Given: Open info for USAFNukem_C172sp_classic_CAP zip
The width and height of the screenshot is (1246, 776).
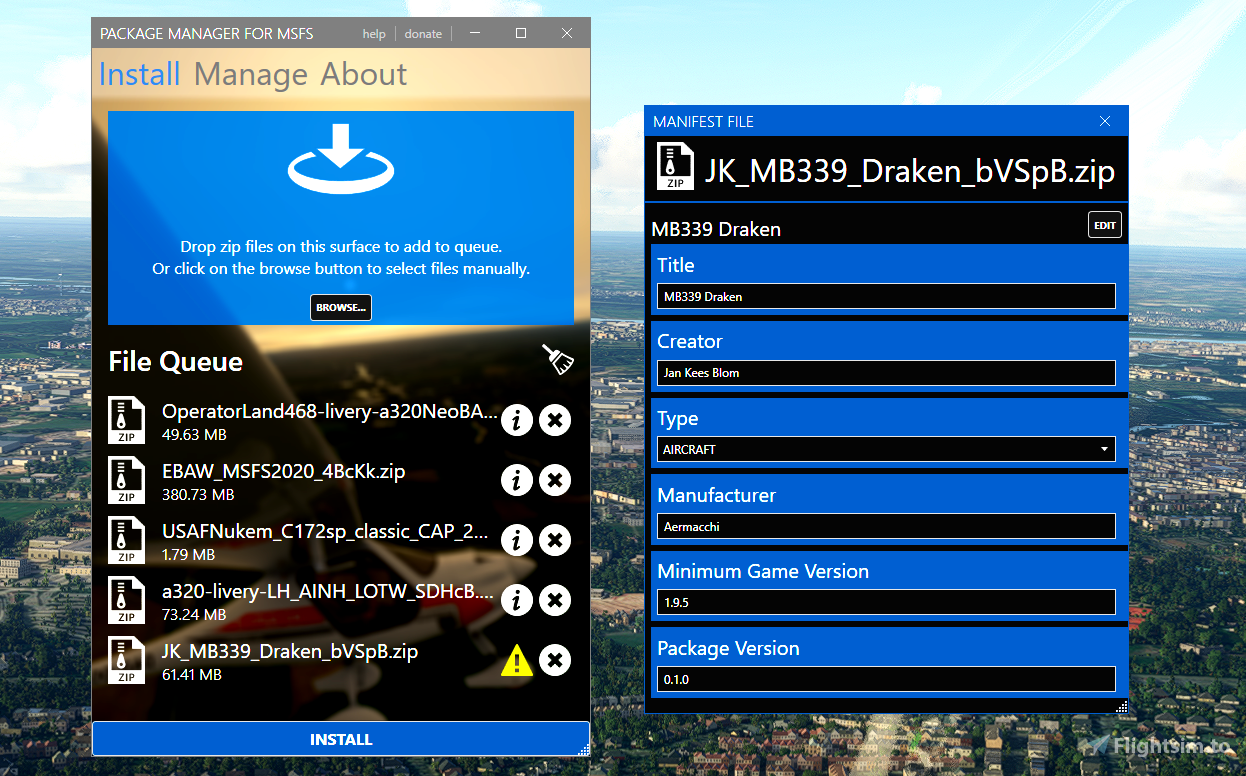Looking at the screenshot, I should 516,540.
